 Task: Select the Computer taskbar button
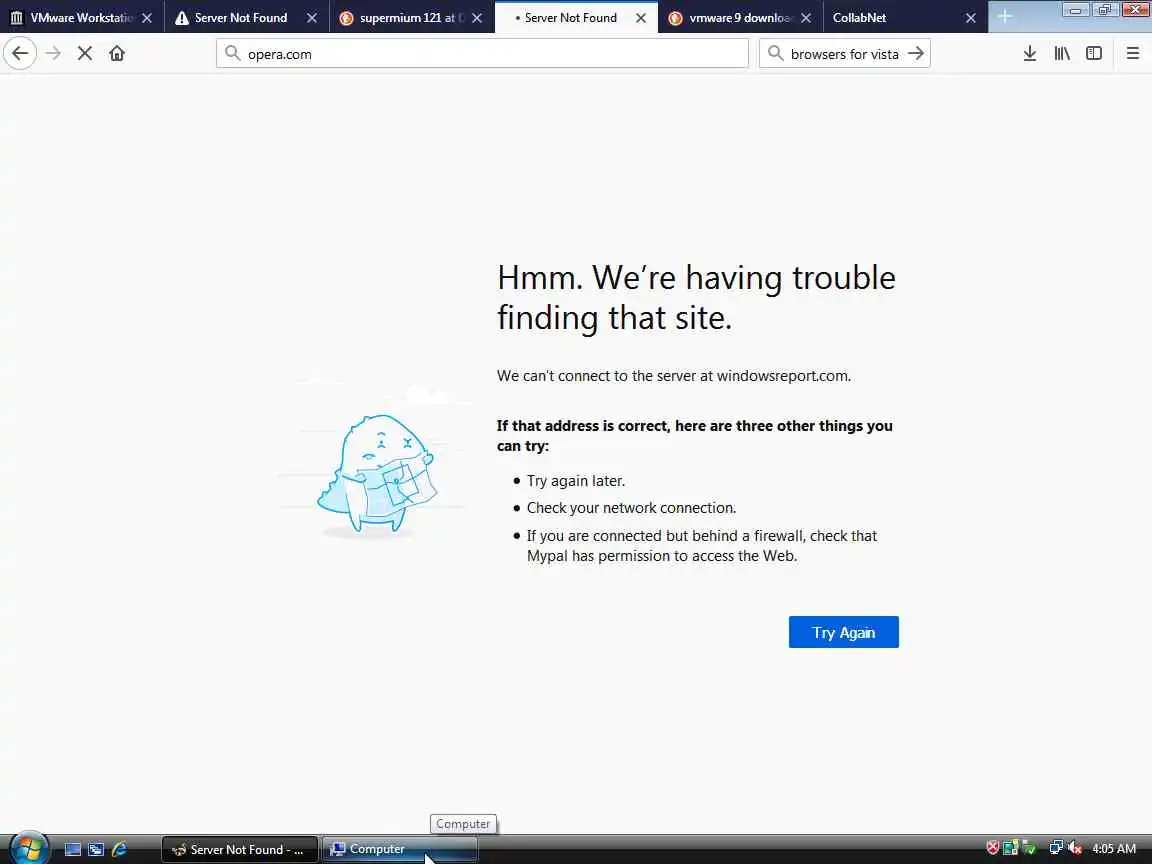coord(400,849)
